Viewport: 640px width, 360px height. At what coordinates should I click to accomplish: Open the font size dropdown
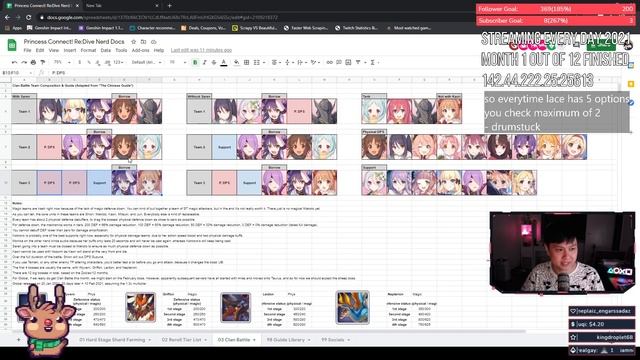(x=178, y=62)
